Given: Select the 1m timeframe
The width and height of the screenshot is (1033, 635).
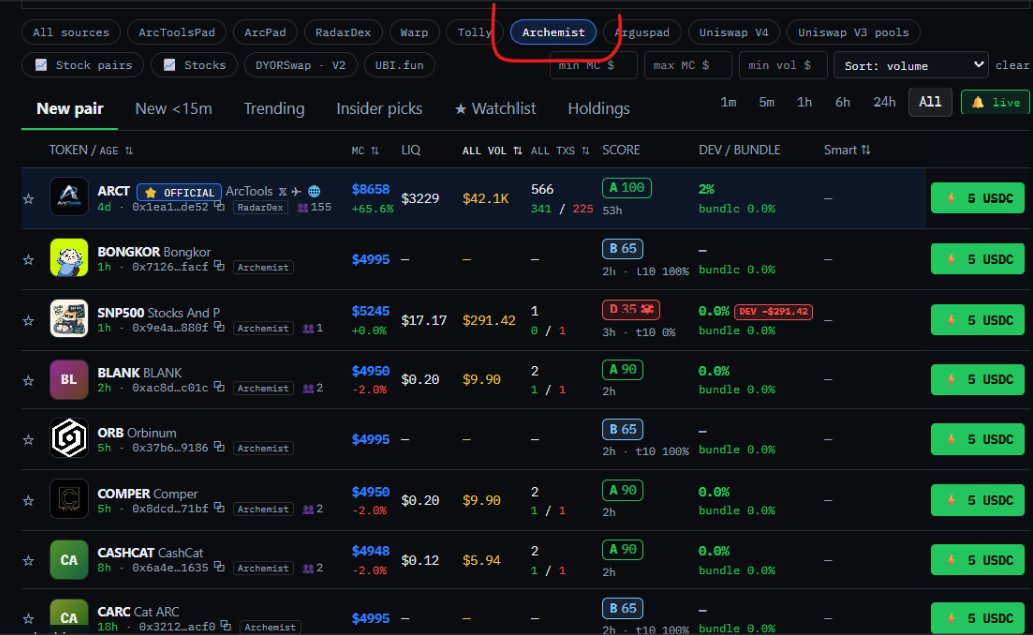Looking at the screenshot, I should (728, 102).
